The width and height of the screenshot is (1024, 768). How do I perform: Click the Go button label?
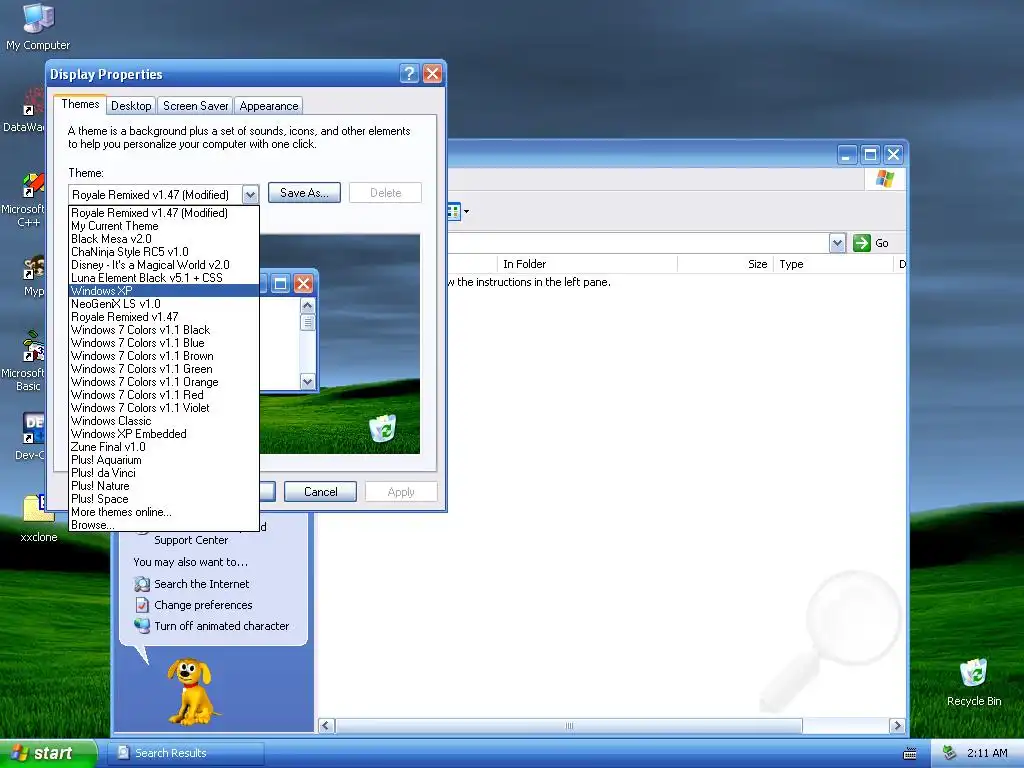[882, 243]
